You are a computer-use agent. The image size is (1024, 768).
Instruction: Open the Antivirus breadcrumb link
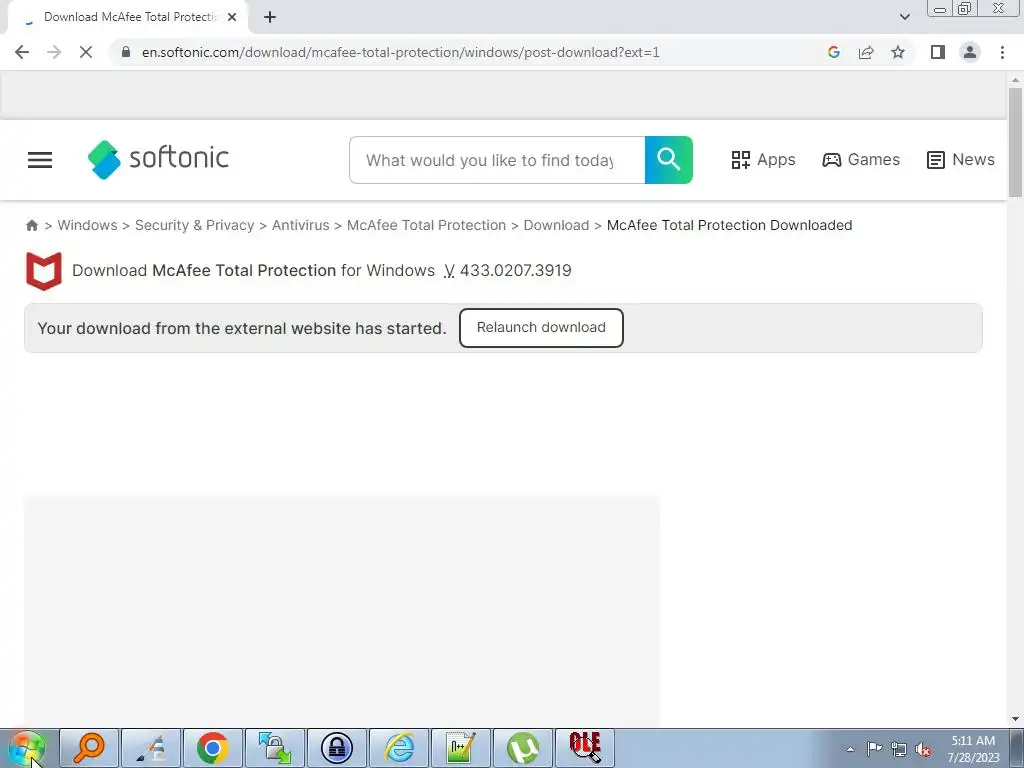tap(300, 225)
